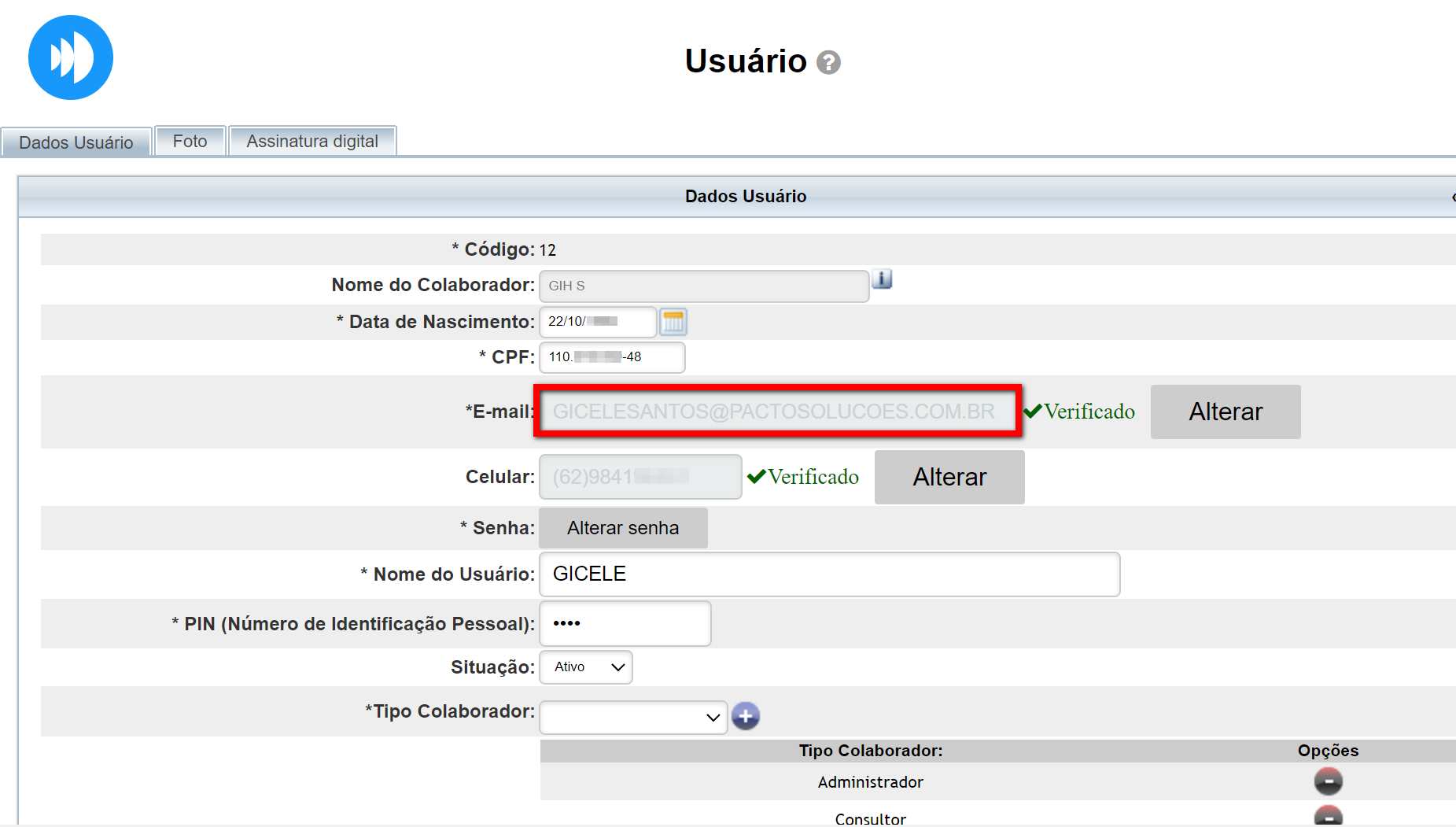
Task: Click the info icon next to Nome do Colaborador
Action: pos(882,279)
